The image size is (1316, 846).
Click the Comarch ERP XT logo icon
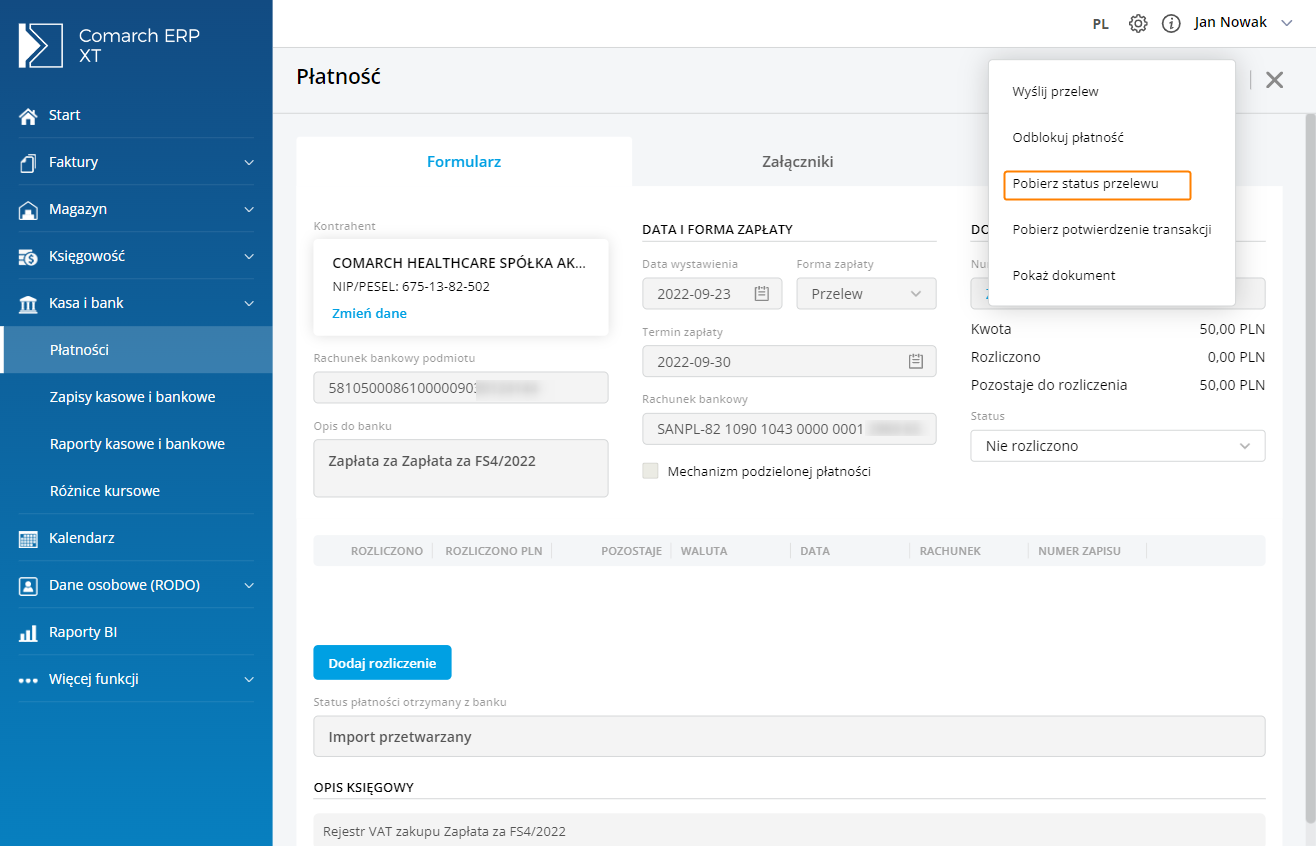(x=40, y=46)
